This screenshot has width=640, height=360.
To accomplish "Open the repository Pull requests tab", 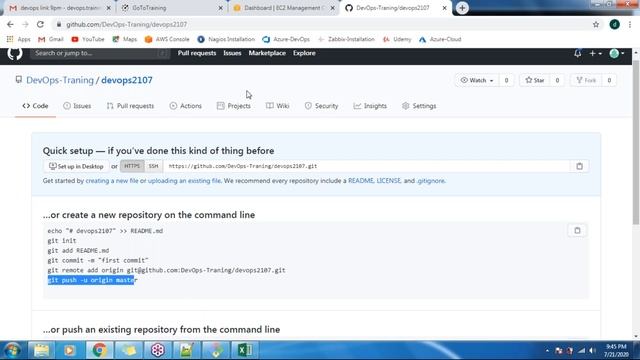I will (x=130, y=106).
